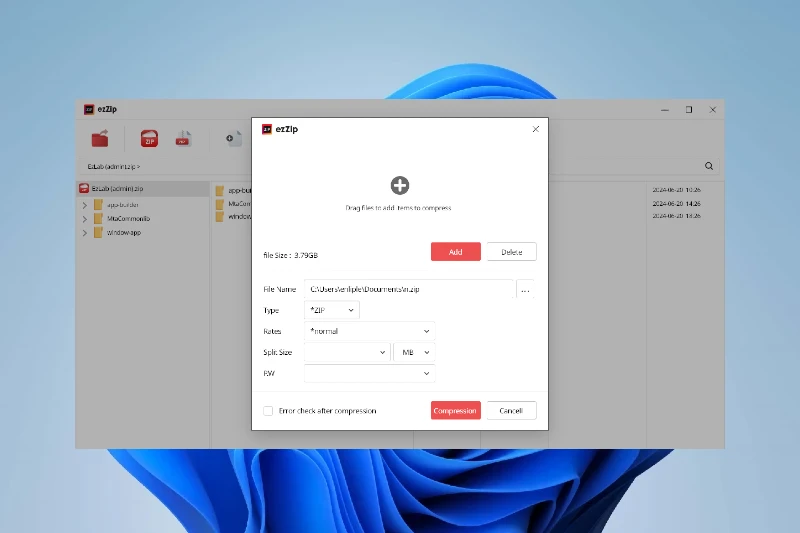This screenshot has height=533, width=800.
Task: Click the File Name path input field
Action: 408,289
